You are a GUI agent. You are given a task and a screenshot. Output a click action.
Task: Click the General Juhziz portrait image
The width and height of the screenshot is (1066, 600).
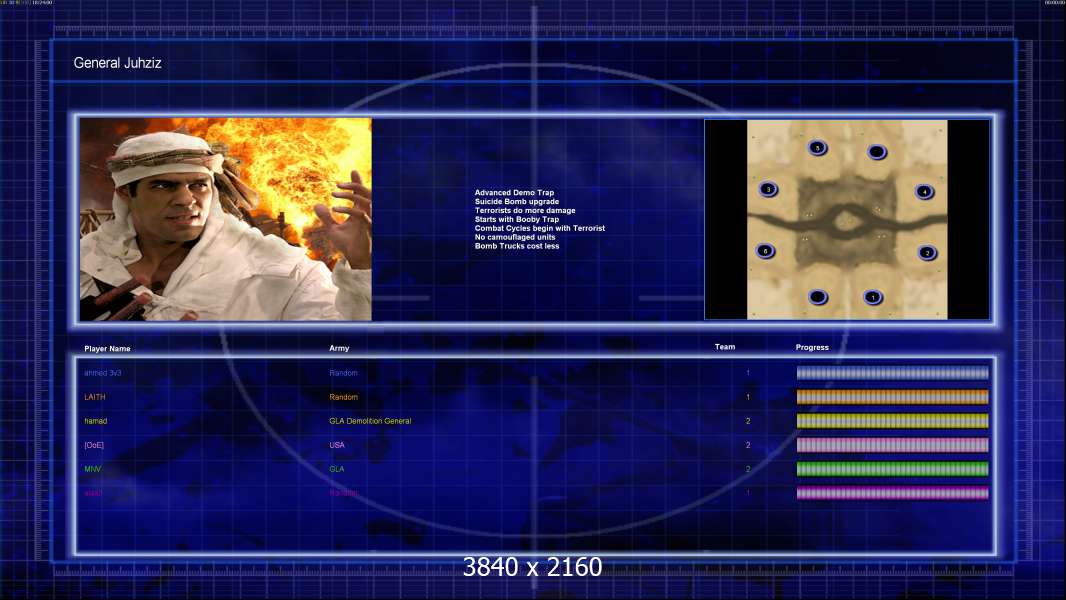click(x=226, y=219)
